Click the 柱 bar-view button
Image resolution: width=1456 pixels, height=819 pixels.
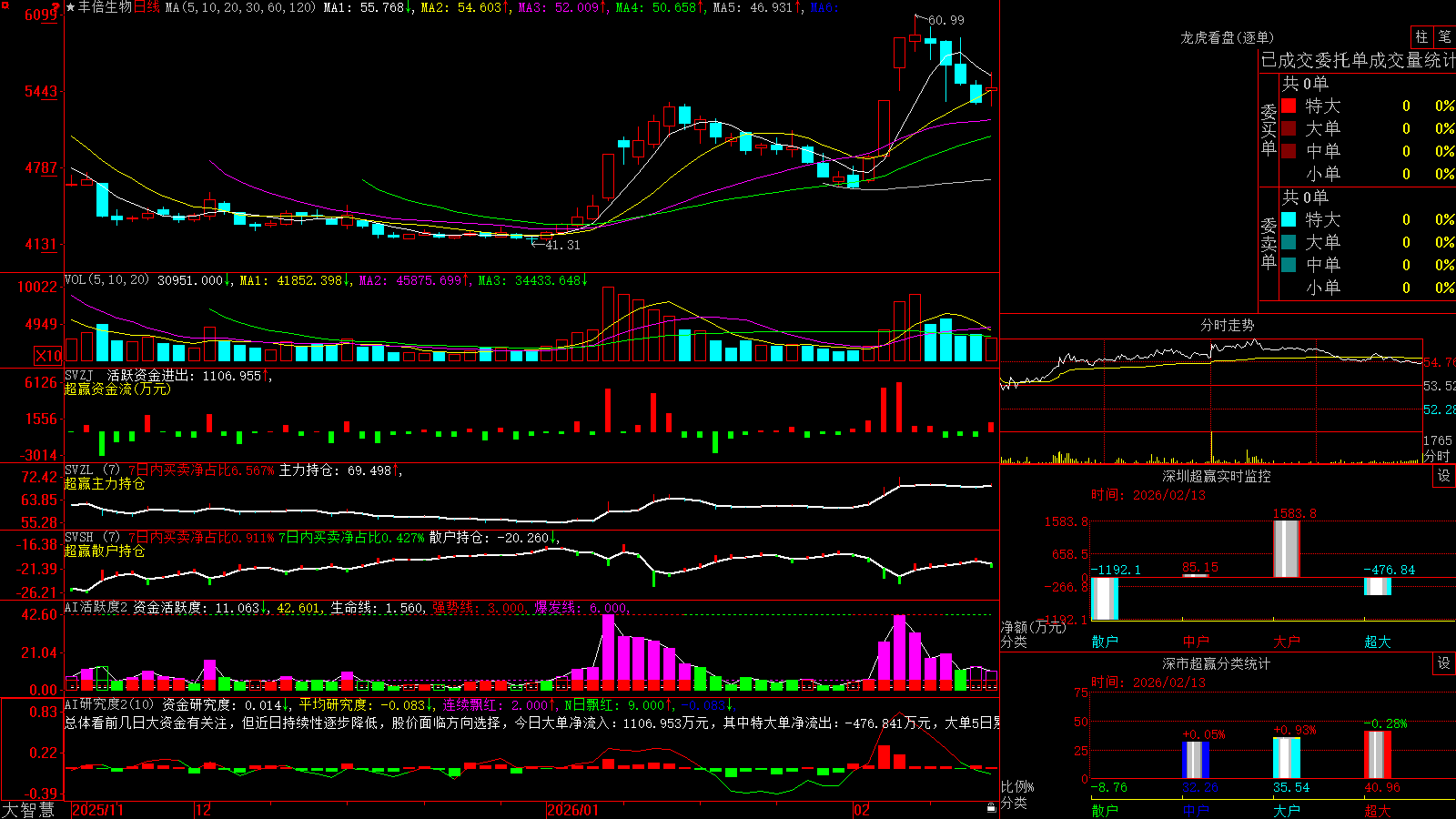tap(1421, 37)
